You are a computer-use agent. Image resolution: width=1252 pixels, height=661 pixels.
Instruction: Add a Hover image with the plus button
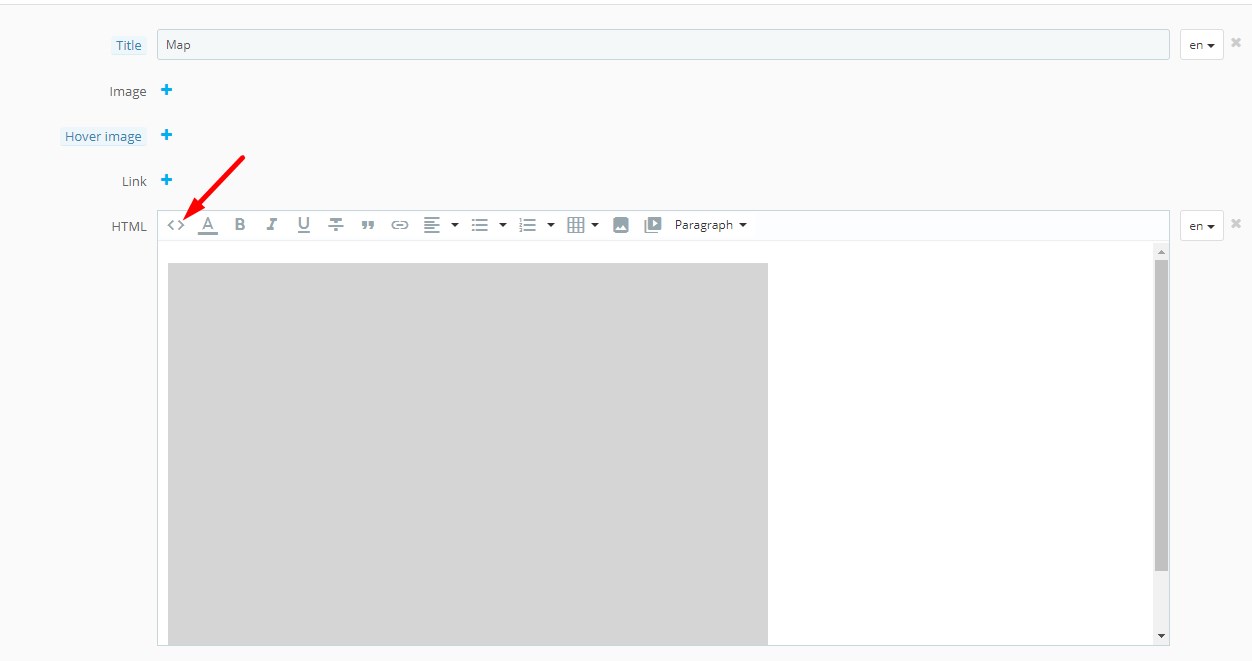click(x=167, y=135)
